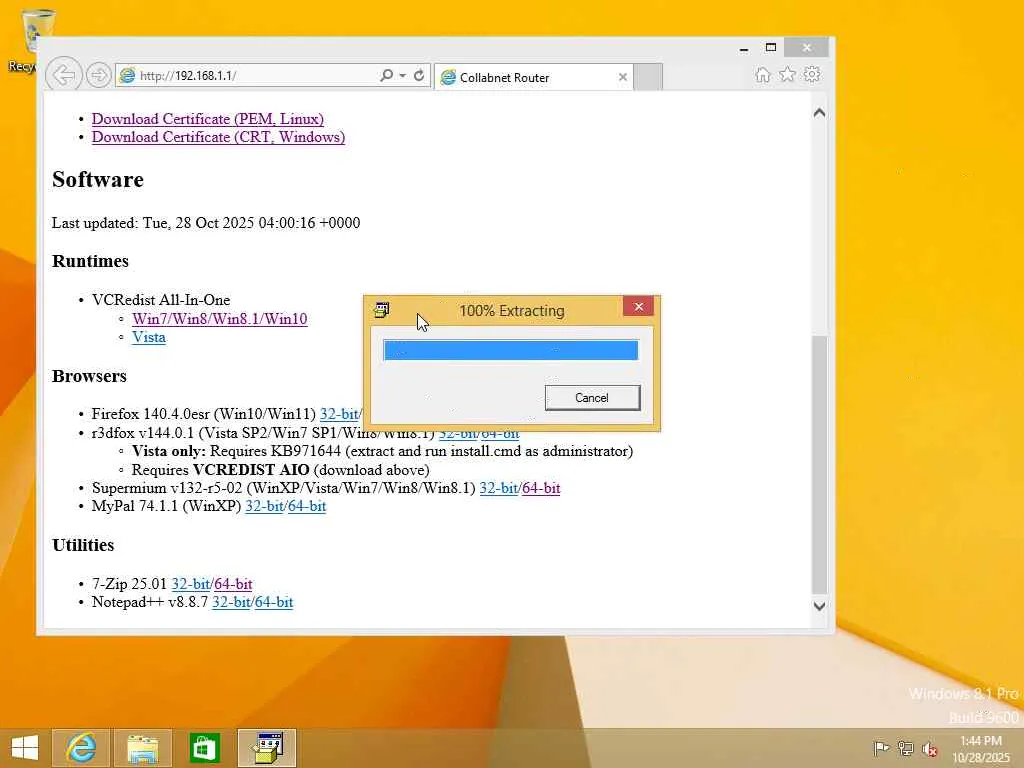The width and height of the screenshot is (1024, 768).
Task: Open Download Certificate (CRT, Windows) link
Action: (x=218, y=137)
